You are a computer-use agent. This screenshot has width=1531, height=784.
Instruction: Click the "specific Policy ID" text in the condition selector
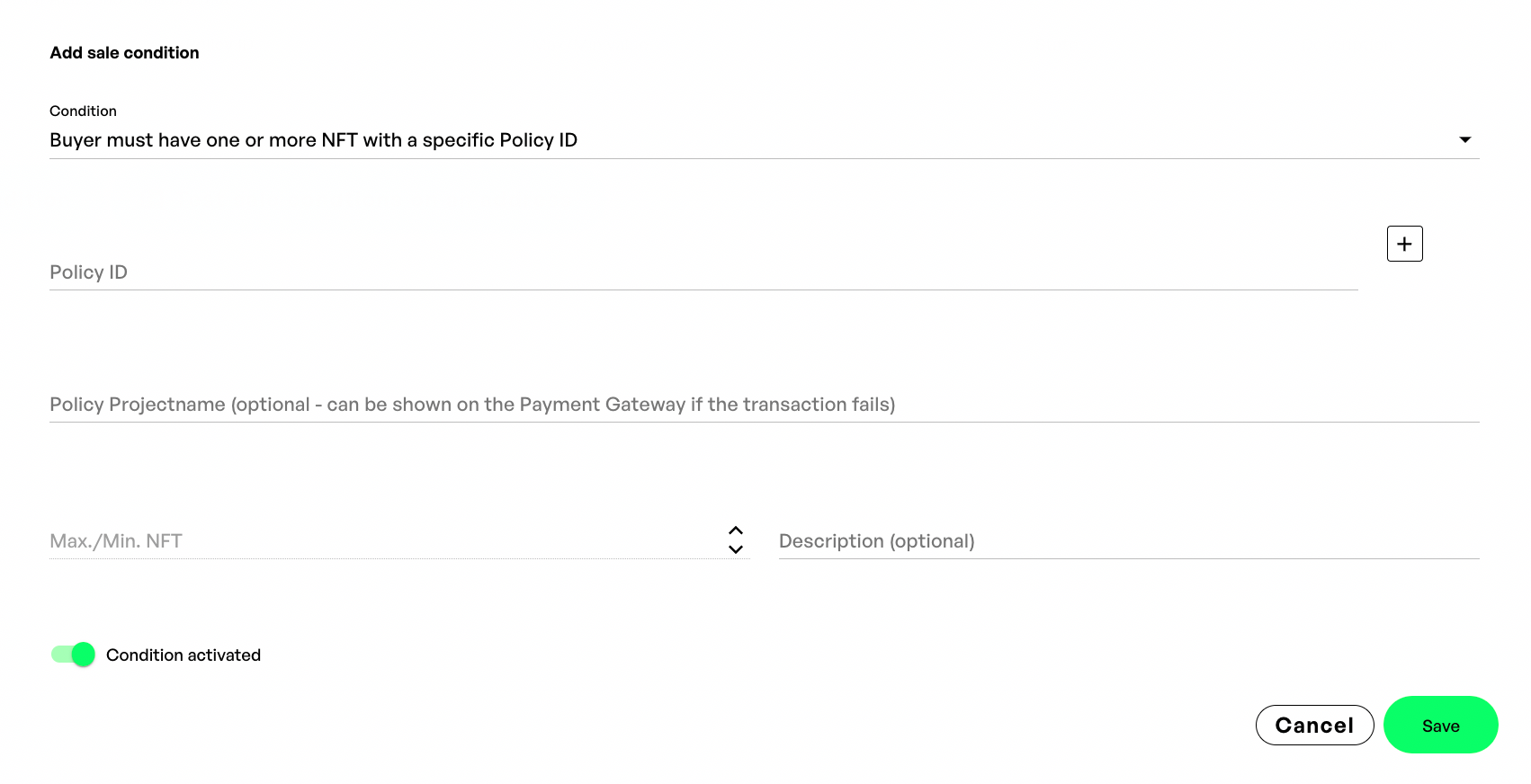500,140
